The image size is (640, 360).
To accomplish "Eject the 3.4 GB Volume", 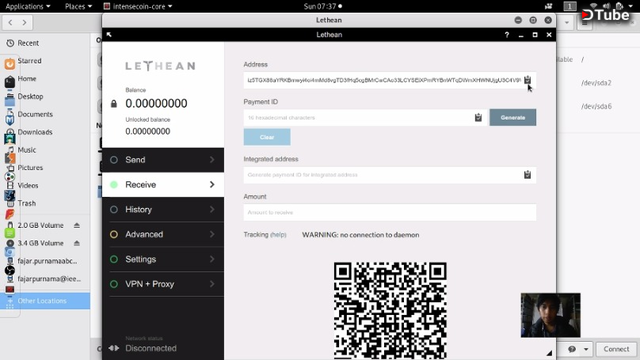I will click(x=77, y=243).
